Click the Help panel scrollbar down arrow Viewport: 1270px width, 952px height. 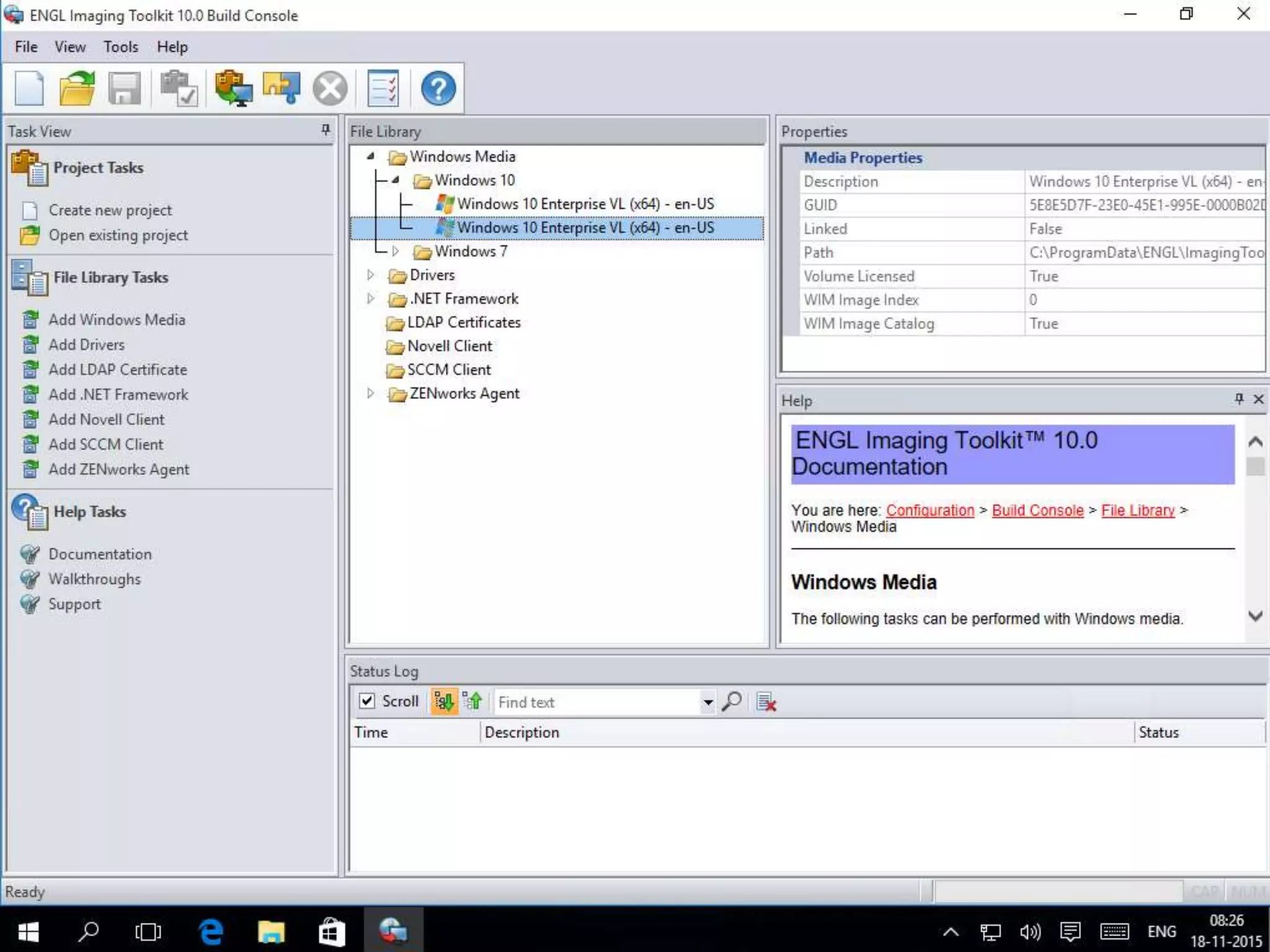1256,615
